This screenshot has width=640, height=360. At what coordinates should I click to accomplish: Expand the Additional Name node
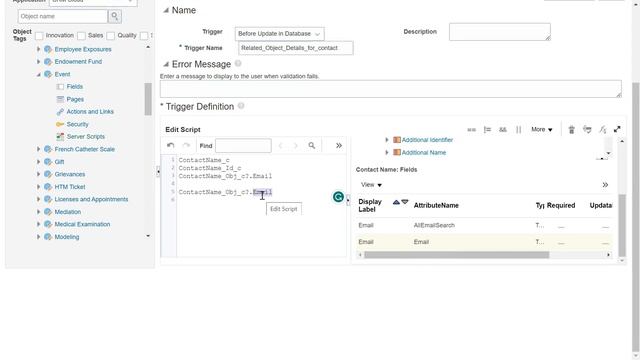point(387,152)
